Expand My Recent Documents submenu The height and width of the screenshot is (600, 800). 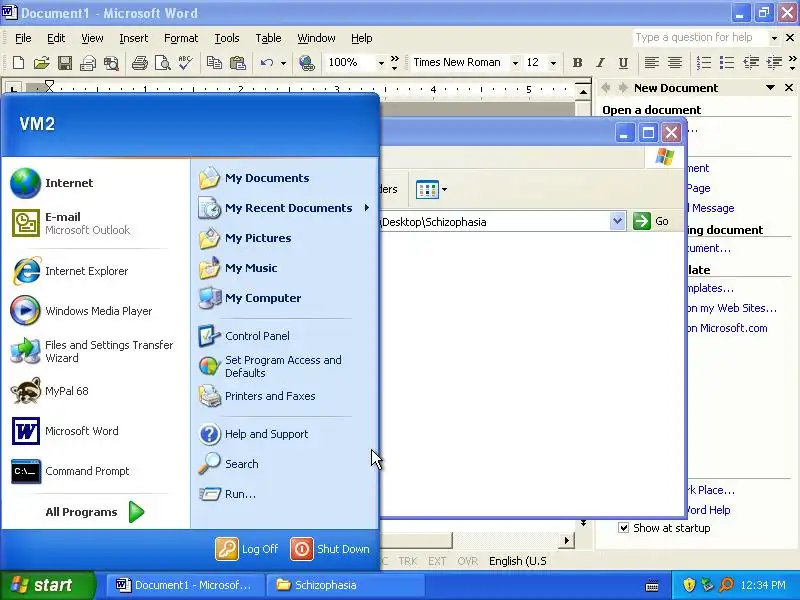(285, 208)
